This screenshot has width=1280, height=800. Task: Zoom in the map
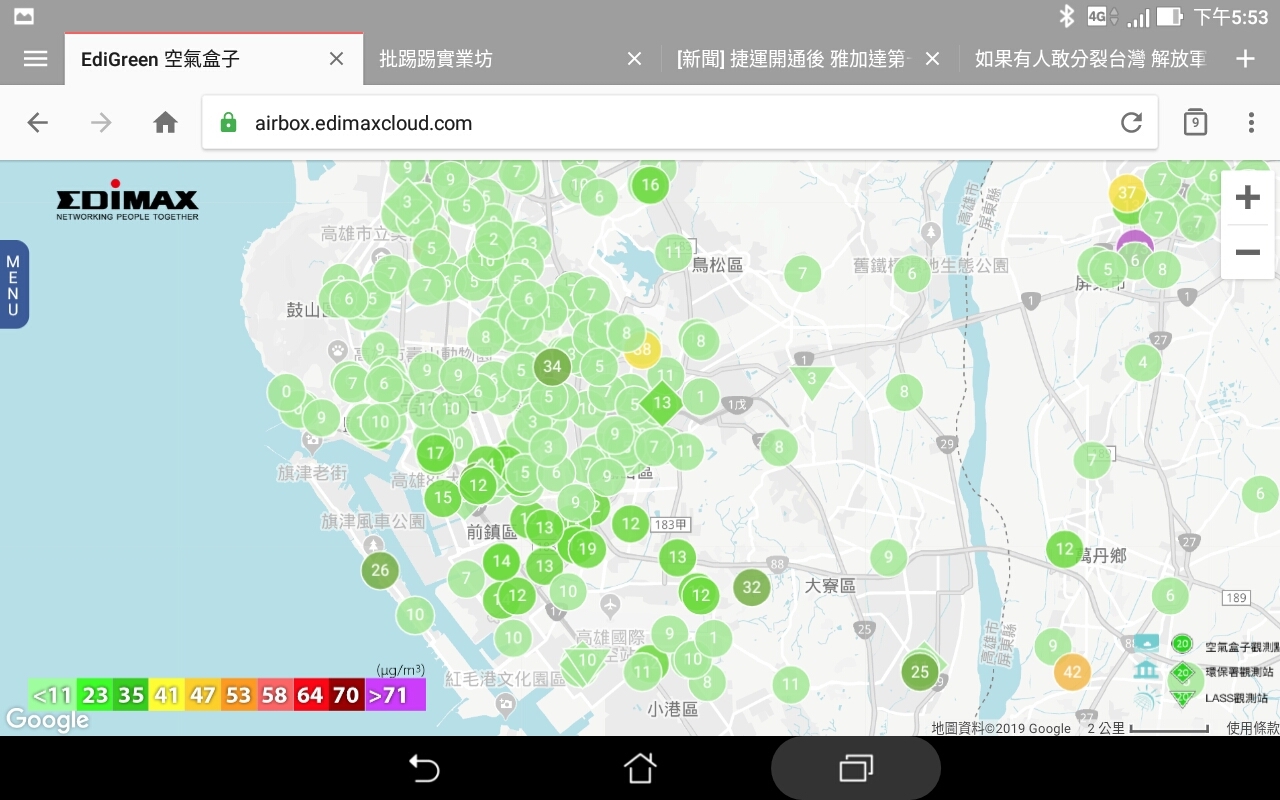tap(1248, 198)
